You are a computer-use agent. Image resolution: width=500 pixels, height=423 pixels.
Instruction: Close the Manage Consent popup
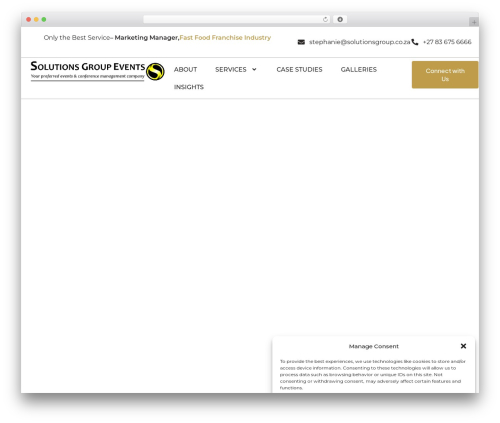tap(463, 346)
